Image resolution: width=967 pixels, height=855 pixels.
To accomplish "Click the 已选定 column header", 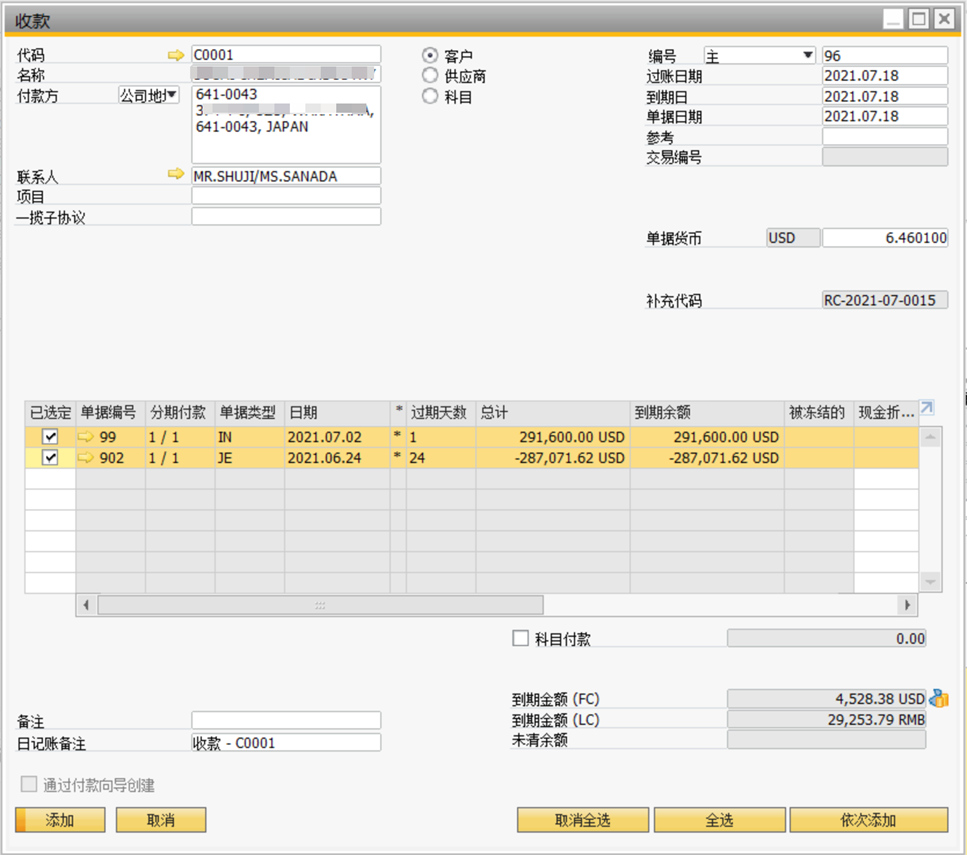I will (x=50, y=413).
